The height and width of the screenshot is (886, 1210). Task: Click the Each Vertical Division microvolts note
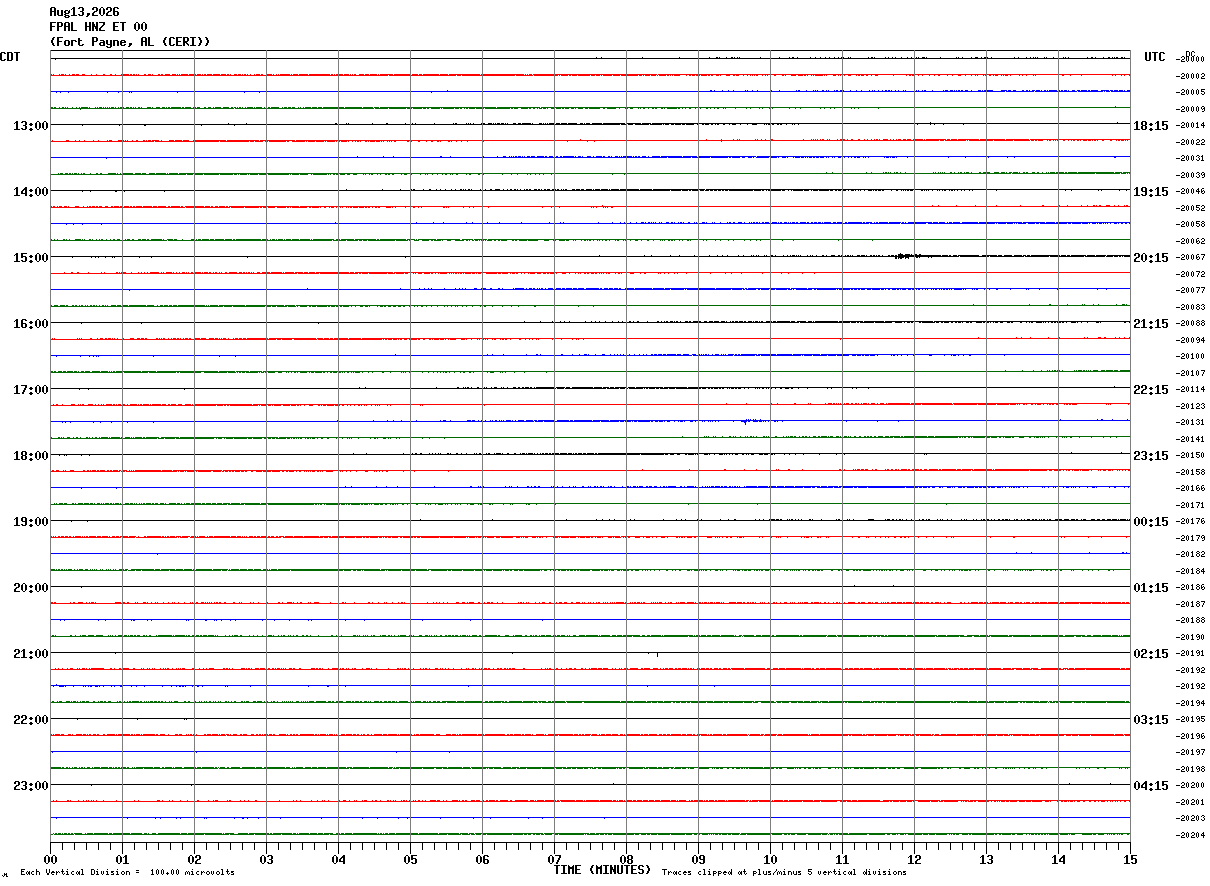127,873
